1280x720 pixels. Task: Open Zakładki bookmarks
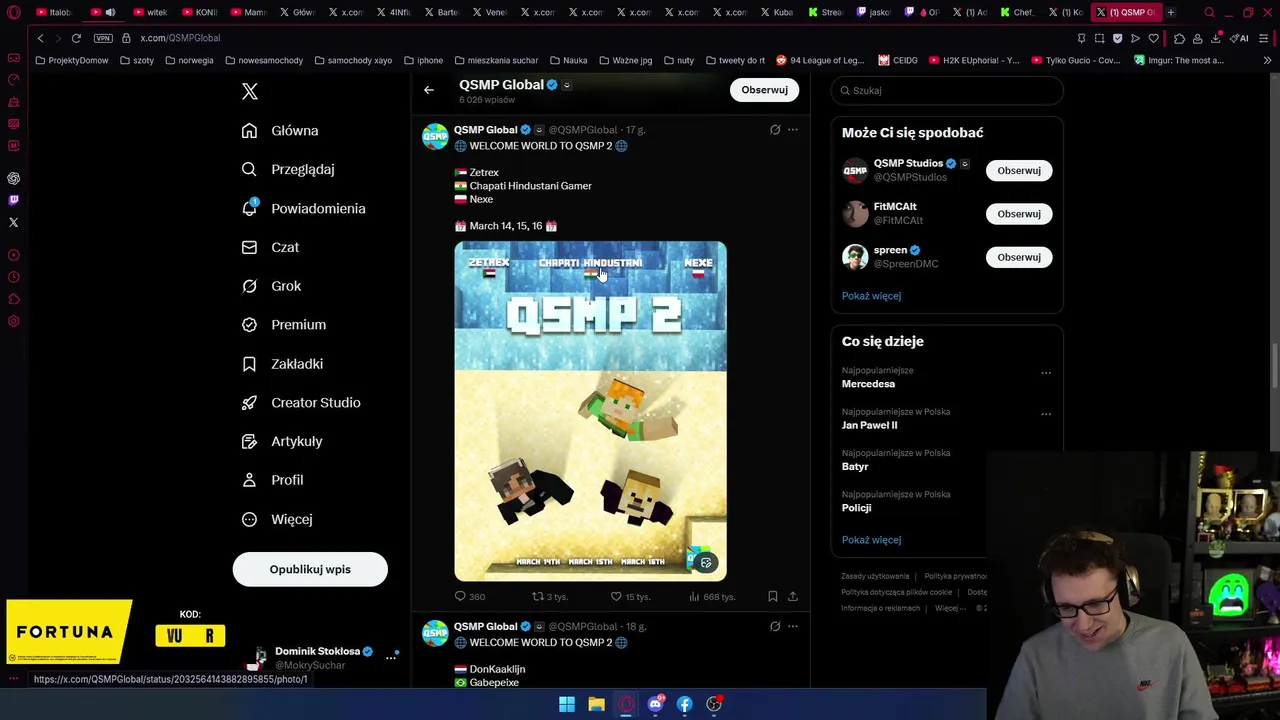[x=283, y=364]
